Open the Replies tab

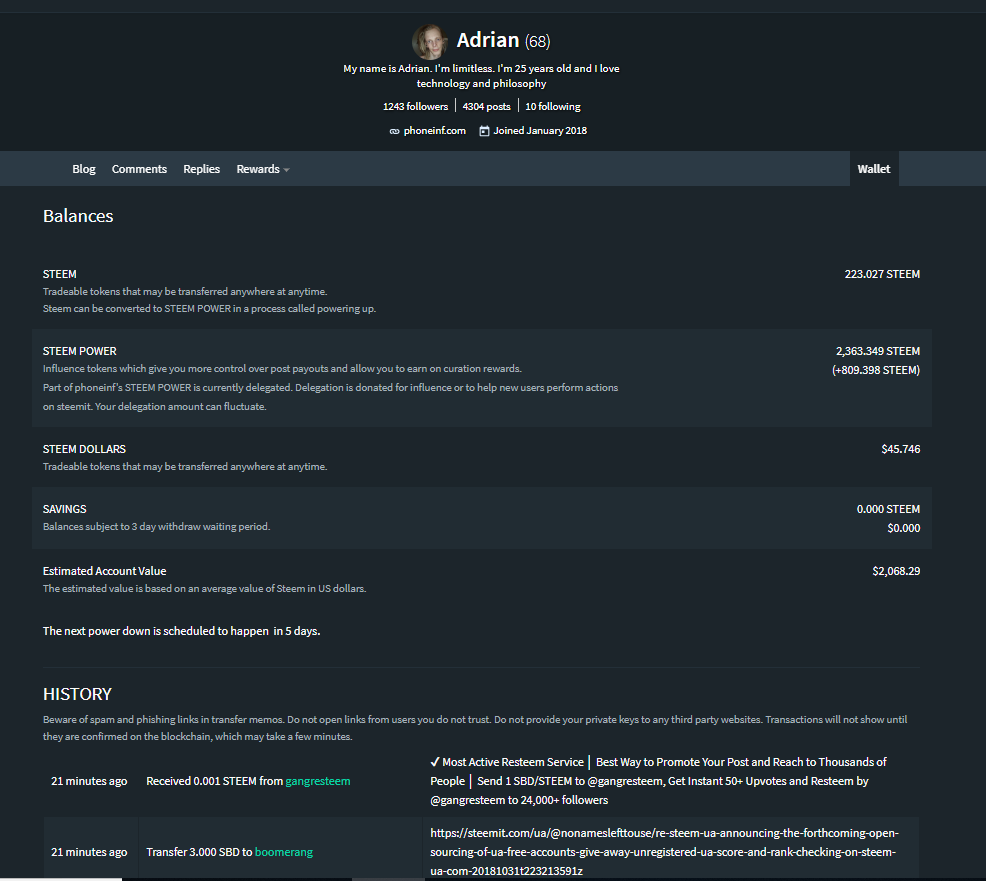click(x=201, y=169)
